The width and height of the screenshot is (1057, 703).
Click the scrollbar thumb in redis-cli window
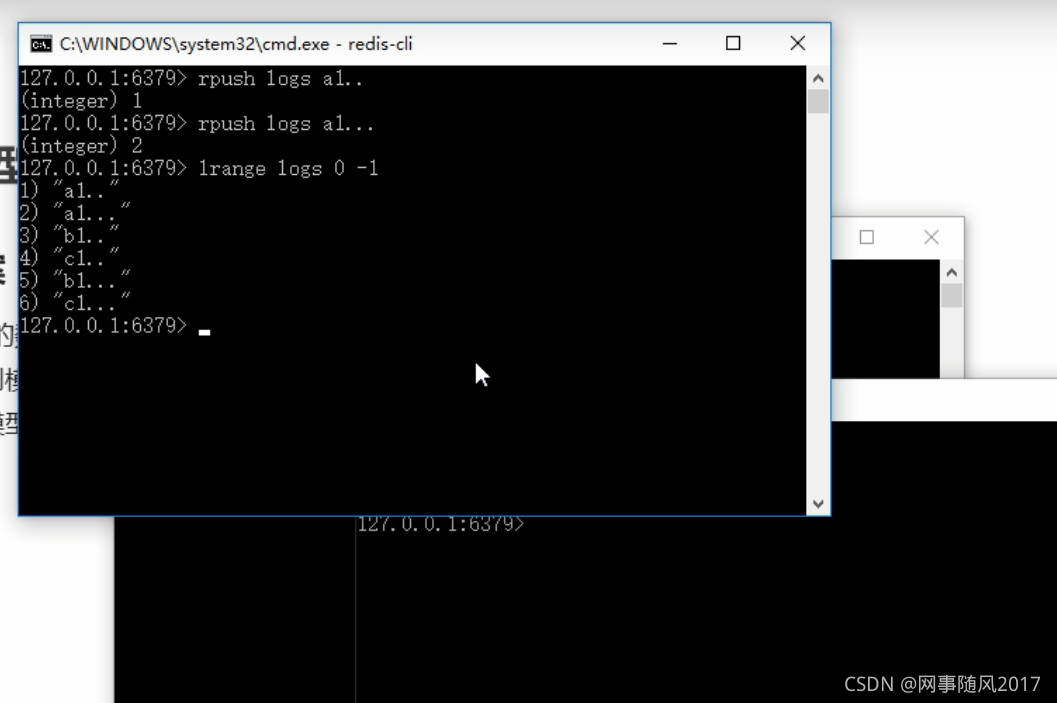tap(818, 102)
